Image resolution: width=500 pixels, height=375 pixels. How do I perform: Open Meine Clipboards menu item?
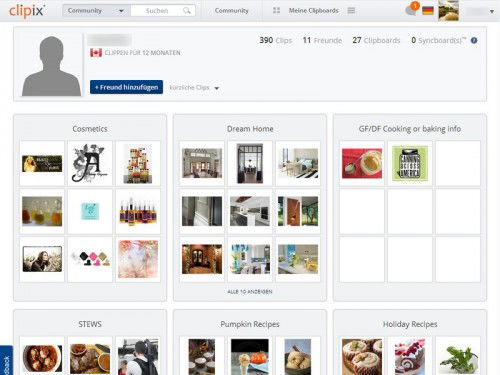[x=314, y=11]
